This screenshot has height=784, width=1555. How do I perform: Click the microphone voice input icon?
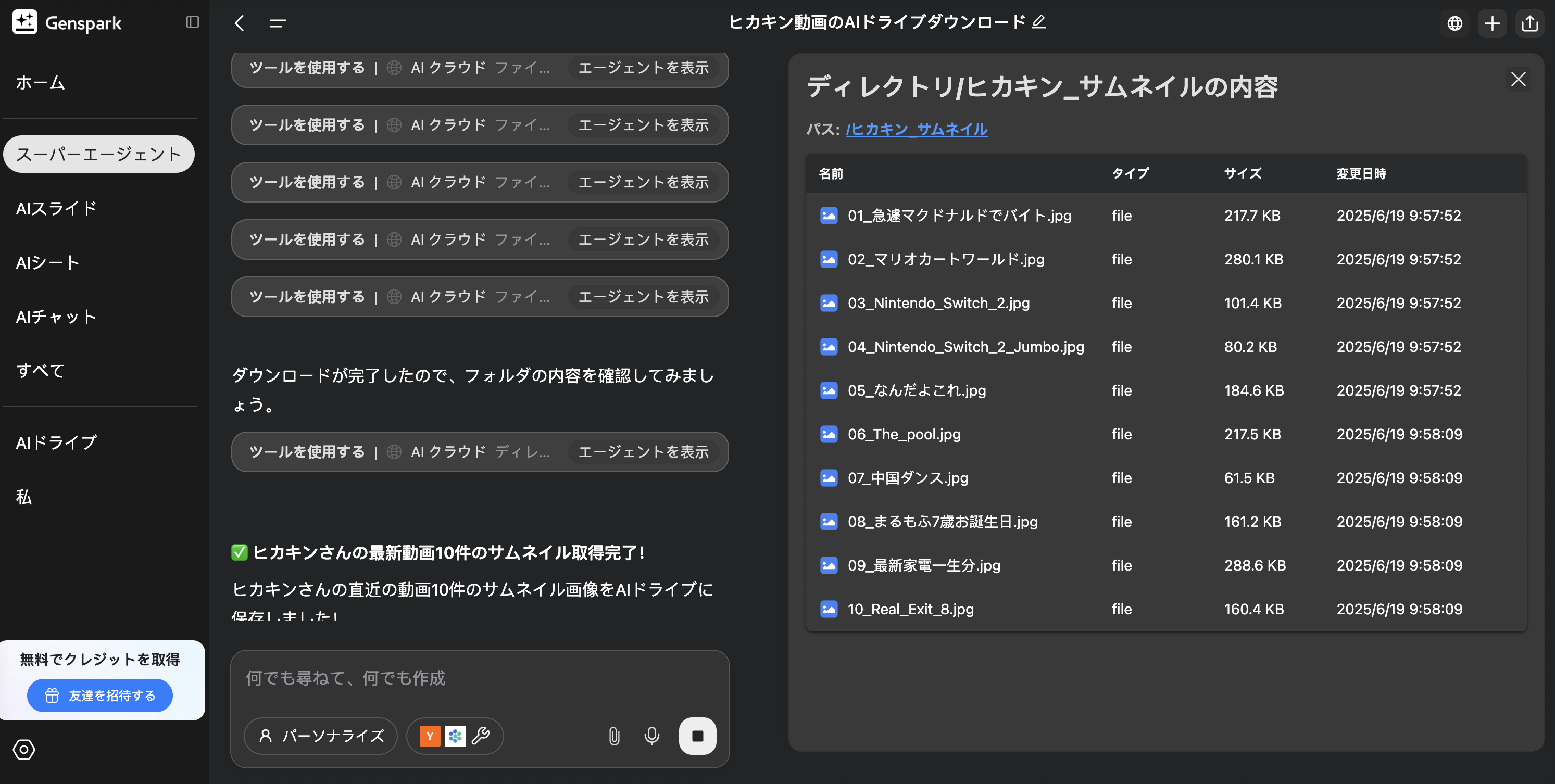pos(651,736)
